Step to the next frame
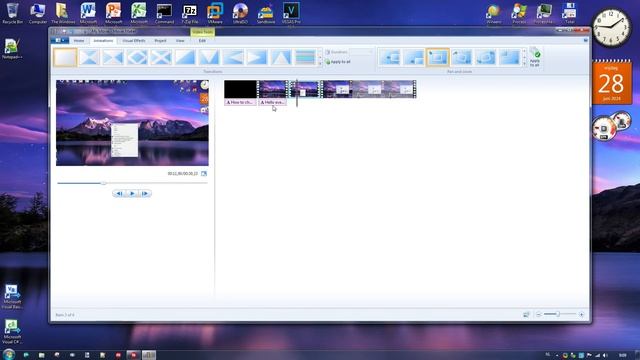The image size is (640, 360). pos(145,193)
